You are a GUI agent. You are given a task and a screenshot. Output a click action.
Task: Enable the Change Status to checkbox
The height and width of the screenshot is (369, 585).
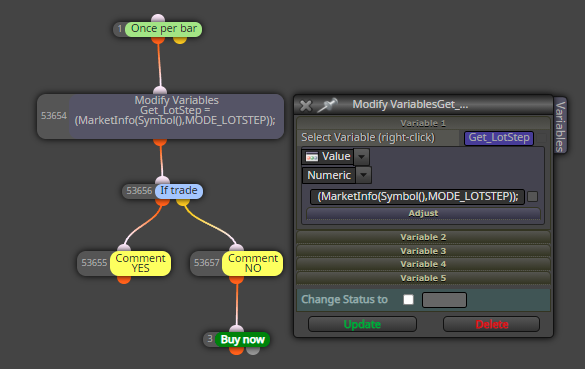(409, 300)
